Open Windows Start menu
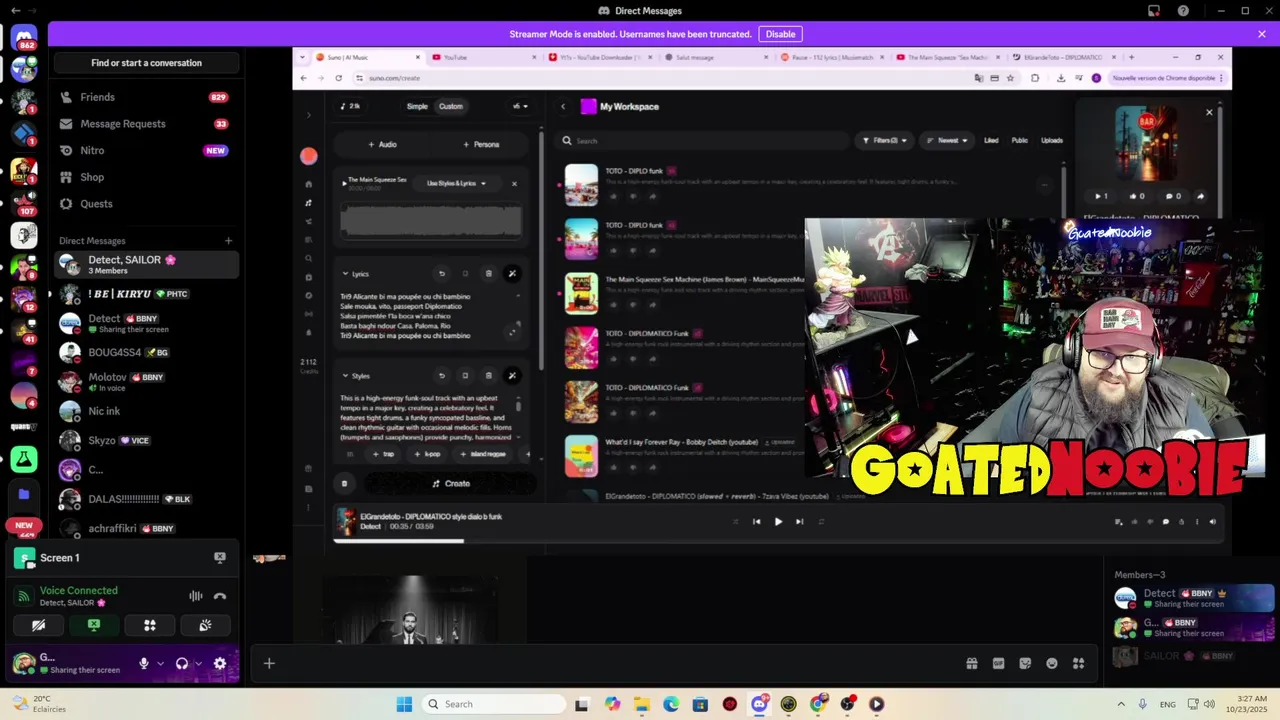This screenshot has width=1280, height=720. (404, 704)
